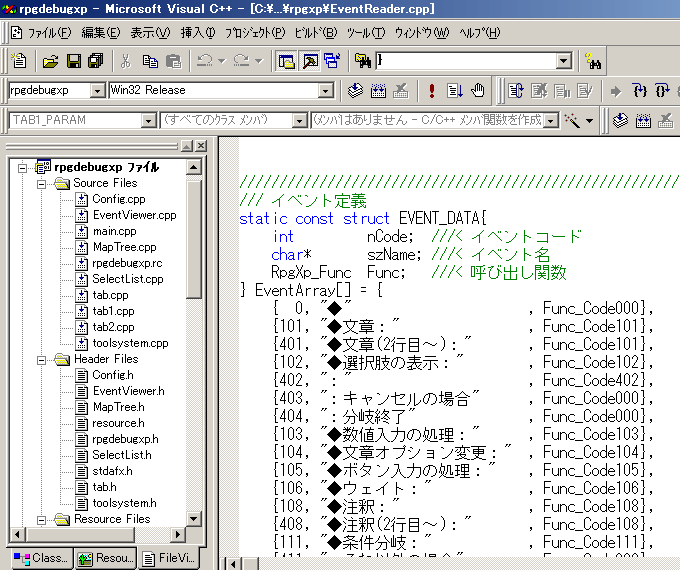Screen dimensions: 680x570
Task: Click the Save All icon
Action: click(x=96, y=61)
